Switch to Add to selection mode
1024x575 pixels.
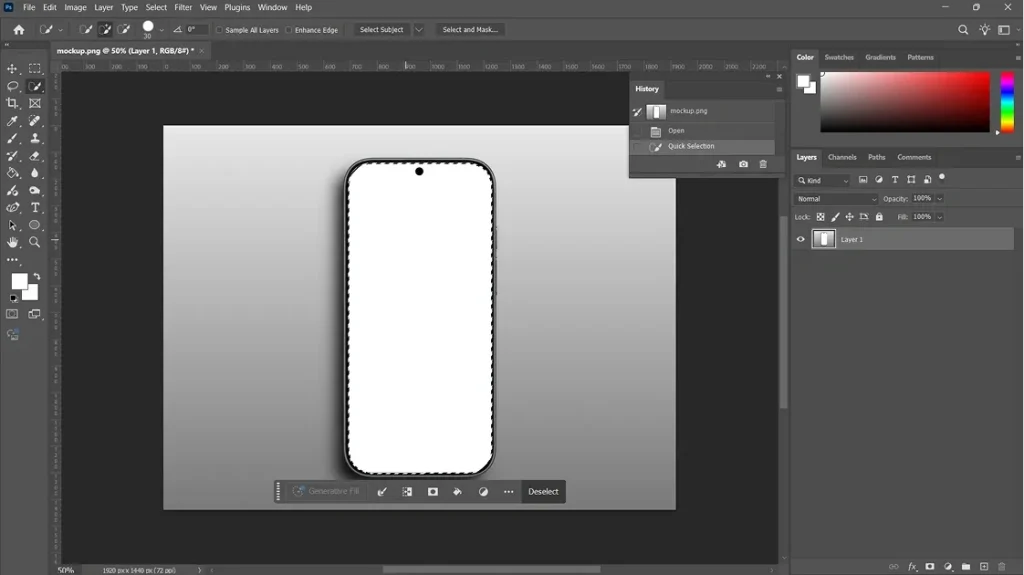(104, 29)
